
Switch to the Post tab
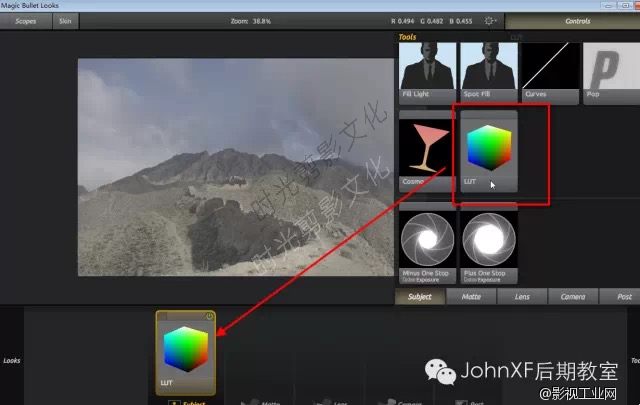620,297
